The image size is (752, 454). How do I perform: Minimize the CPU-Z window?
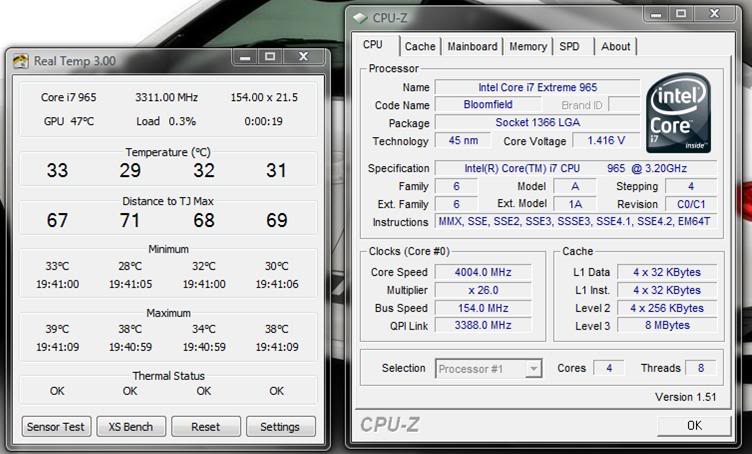click(654, 14)
